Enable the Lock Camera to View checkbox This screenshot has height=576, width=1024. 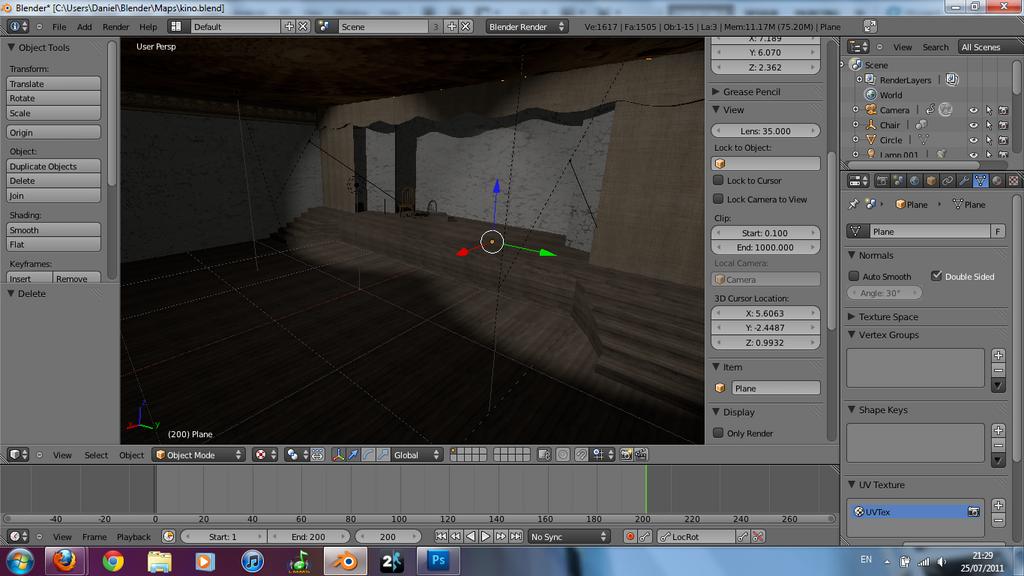coord(718,199)
